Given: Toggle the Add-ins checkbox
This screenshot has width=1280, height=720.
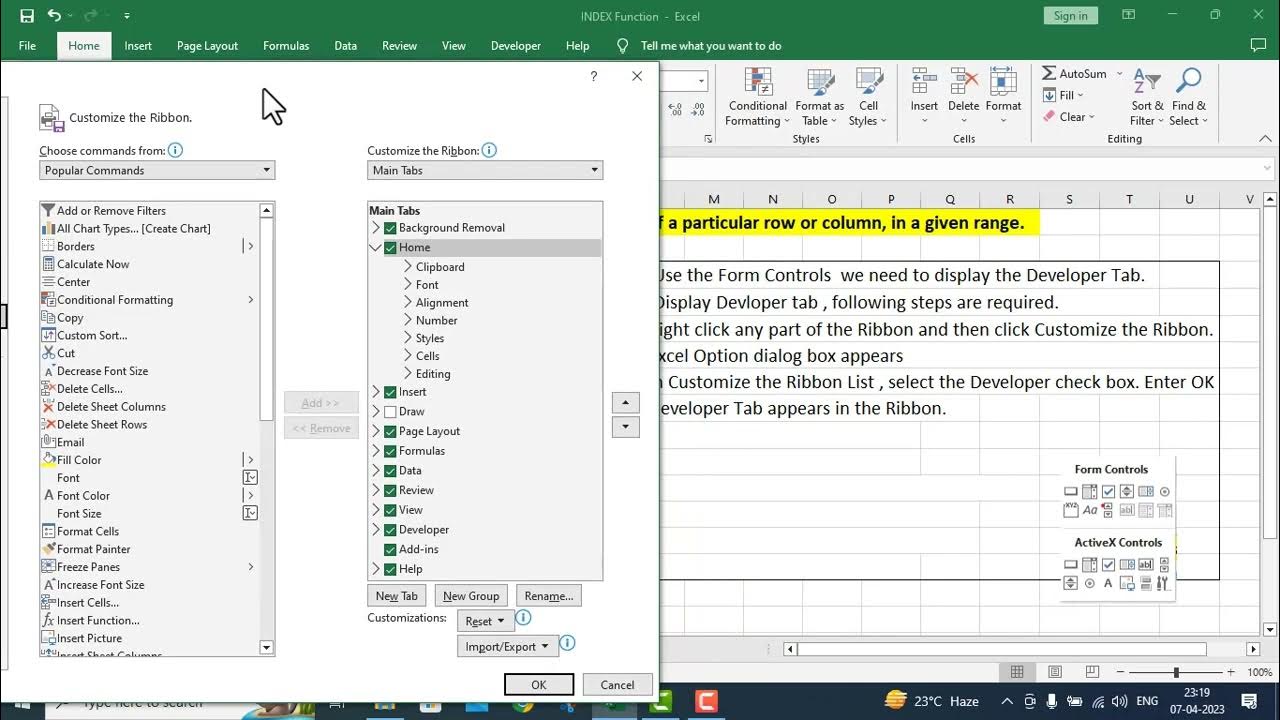Looking at the screenshot, I should pos(390,549).
